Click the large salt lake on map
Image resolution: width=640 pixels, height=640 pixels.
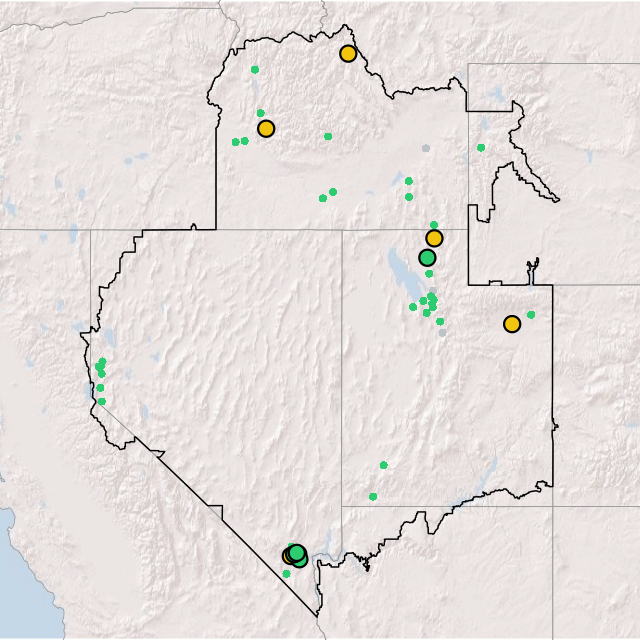(399, 270)
